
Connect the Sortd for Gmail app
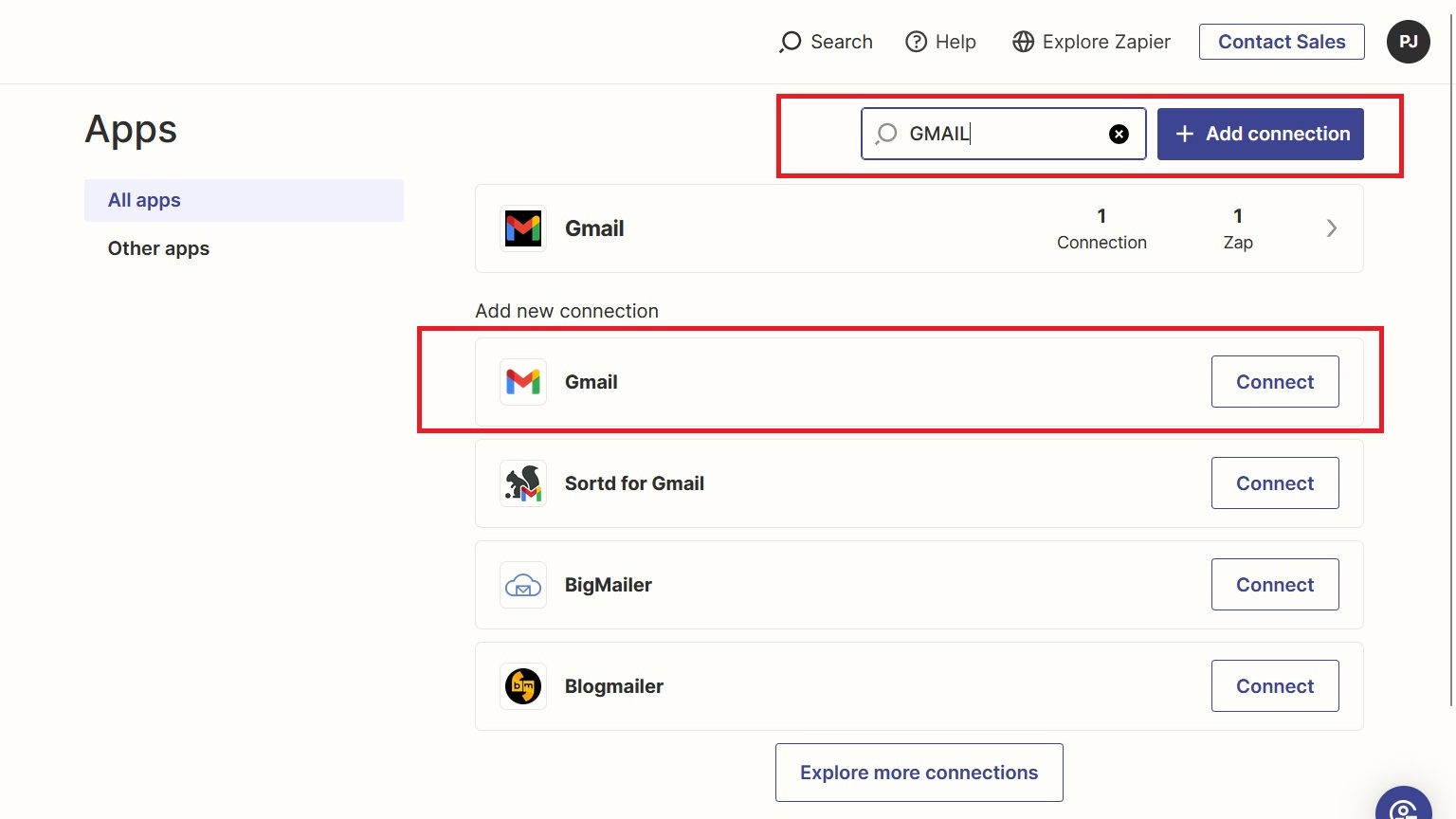click(1274, 483)
